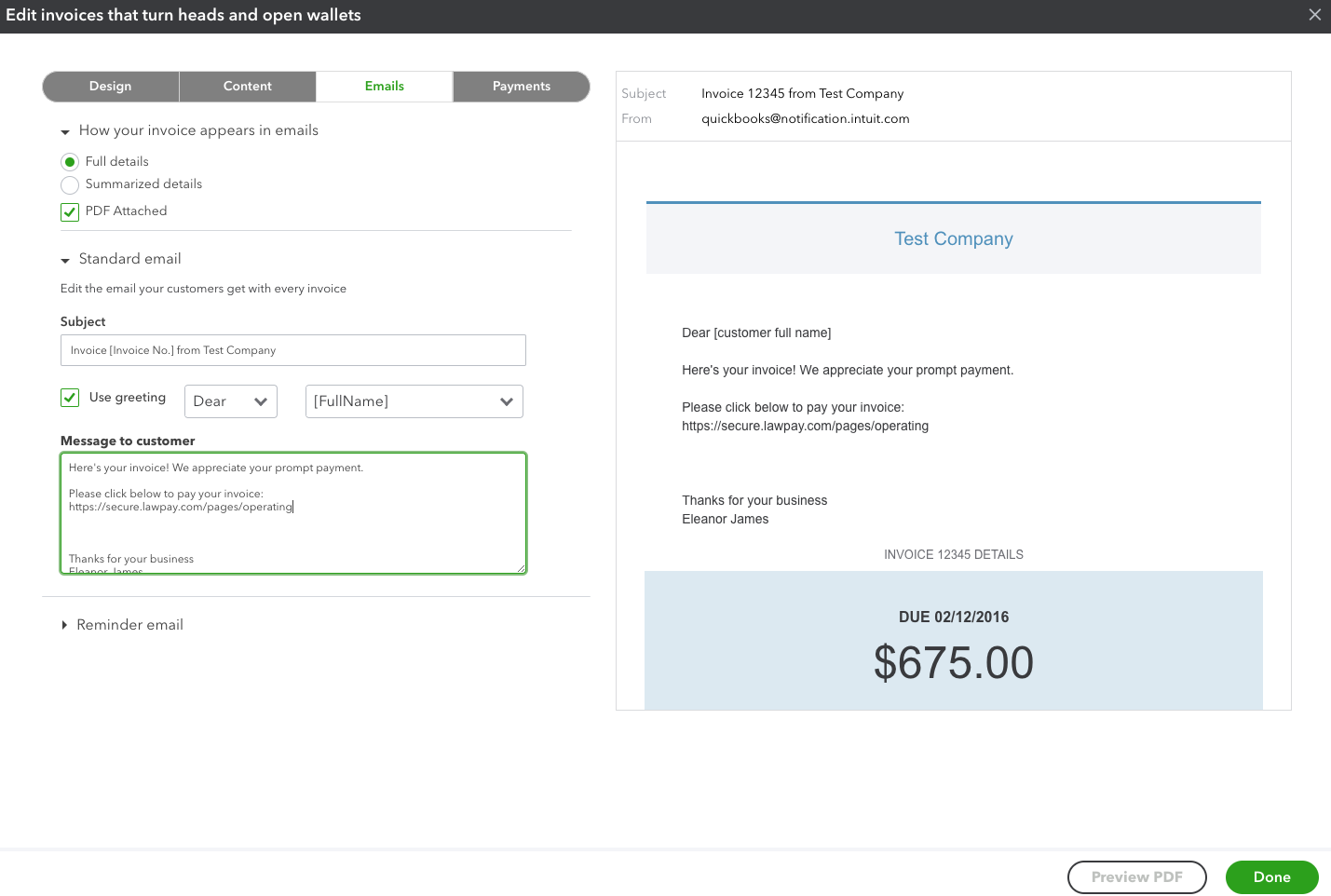
Task: Click inside the Message to customer textarea
Action: tap(292, 531)
